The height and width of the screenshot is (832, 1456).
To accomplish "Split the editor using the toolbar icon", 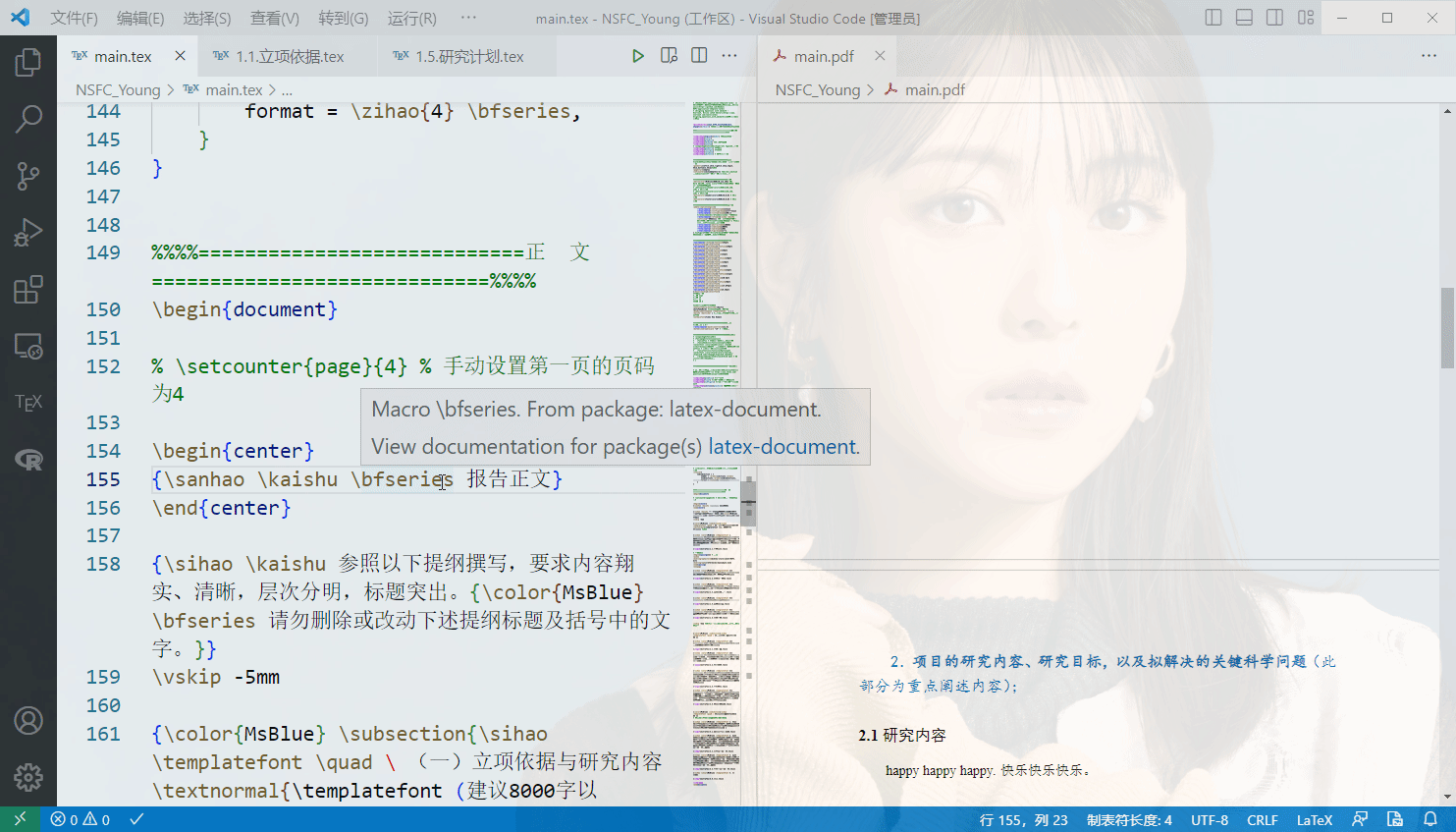I will click(698, 56).
